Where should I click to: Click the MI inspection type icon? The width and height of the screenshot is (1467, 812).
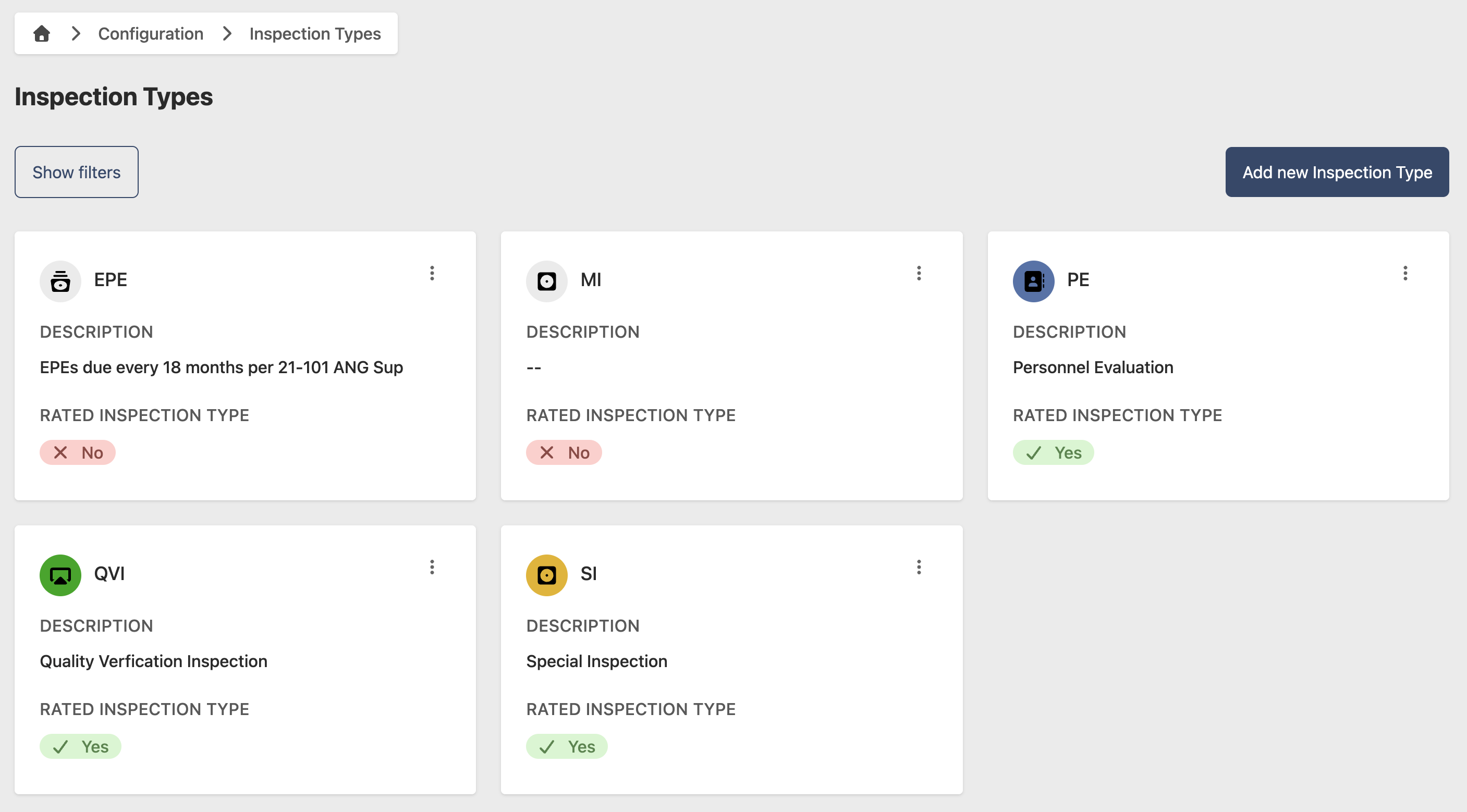547,281
